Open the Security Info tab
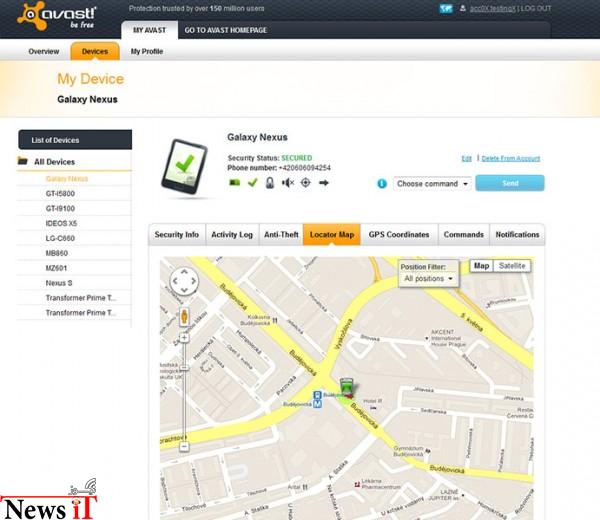Viewport: 600px width, 520px height. pyautogui.click(x=177, y=235)
